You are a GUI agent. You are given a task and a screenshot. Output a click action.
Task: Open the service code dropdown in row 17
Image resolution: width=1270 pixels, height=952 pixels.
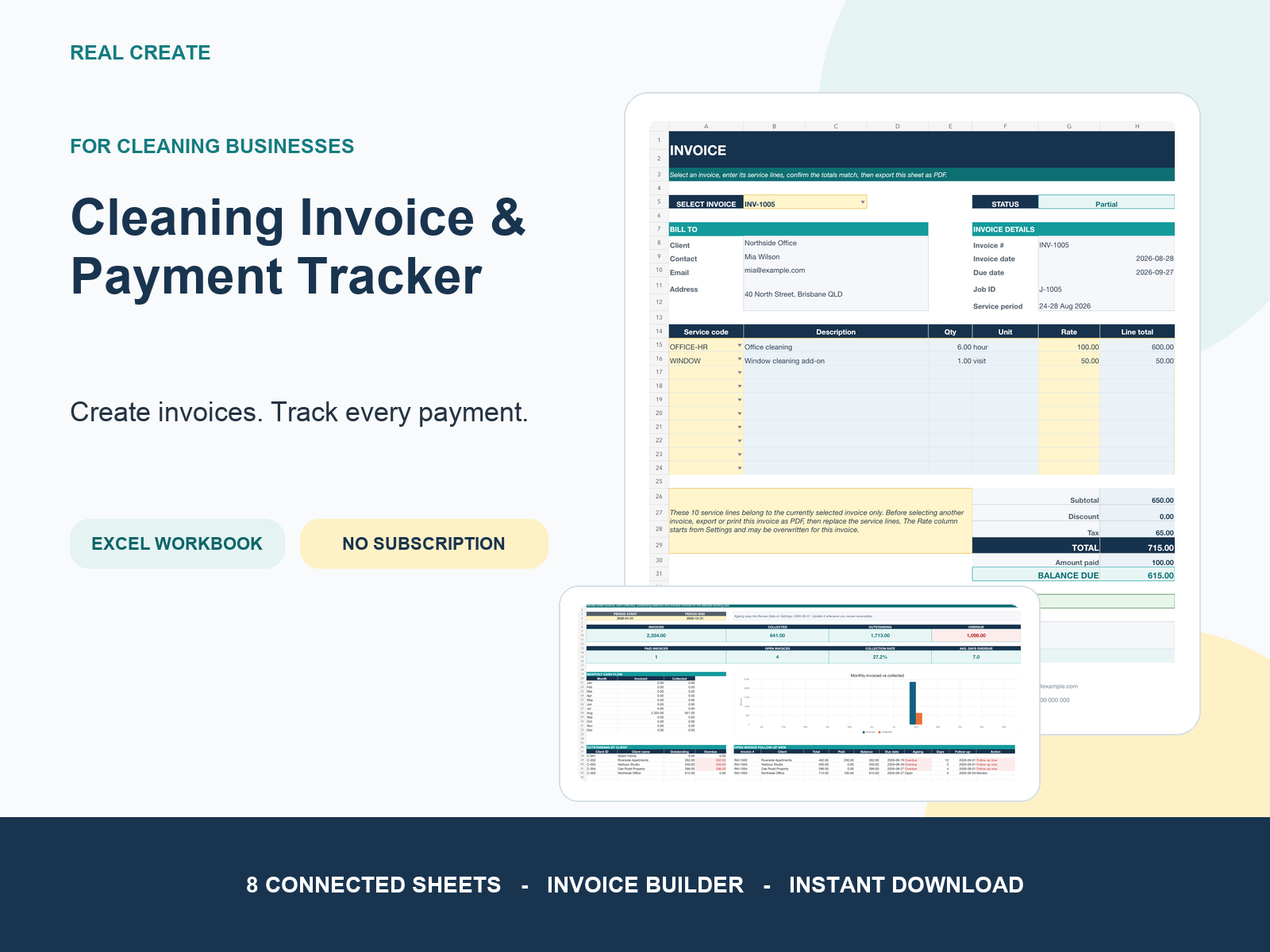(740, 373)
